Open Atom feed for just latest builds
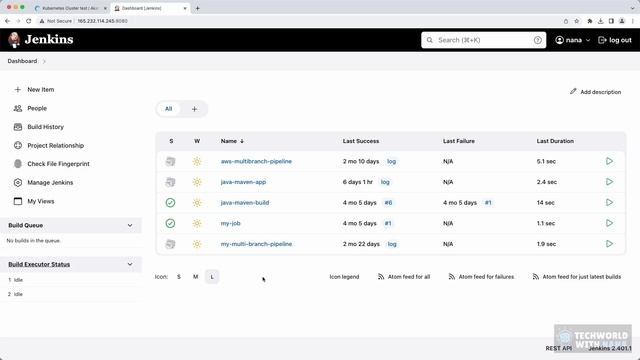640x360 pixels. [576, 277]
